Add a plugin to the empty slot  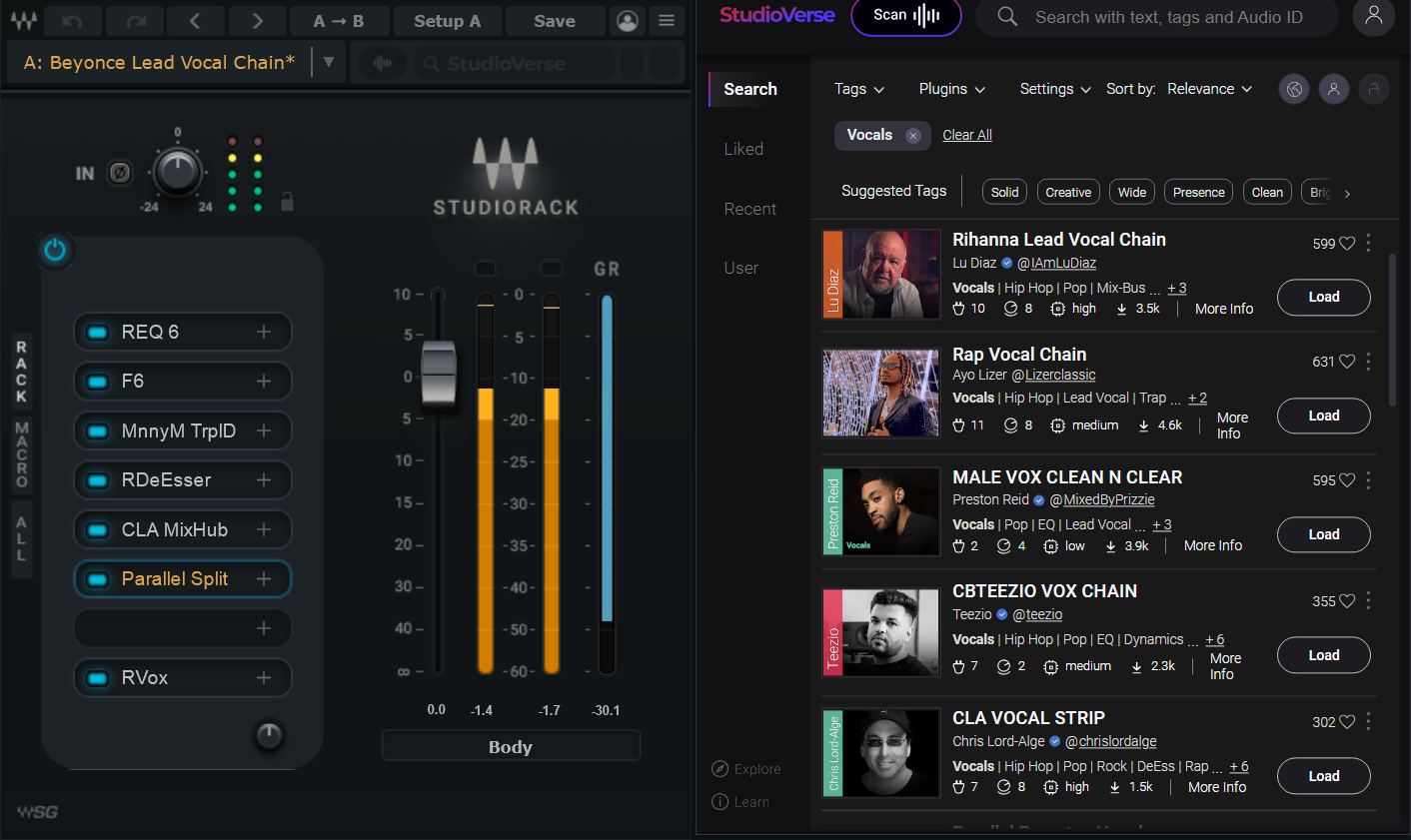point(264,628)
